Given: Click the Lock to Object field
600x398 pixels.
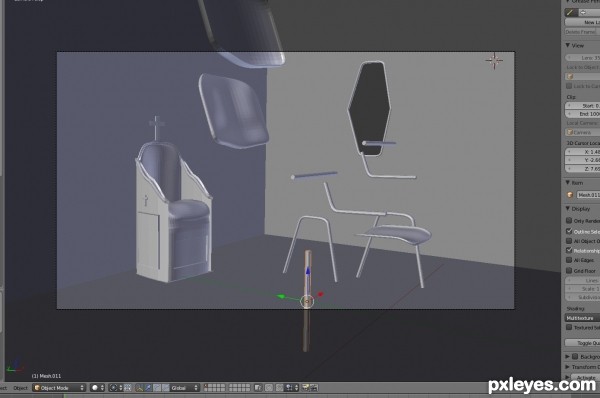Looking at the screenshot, I should pos(582,77).
